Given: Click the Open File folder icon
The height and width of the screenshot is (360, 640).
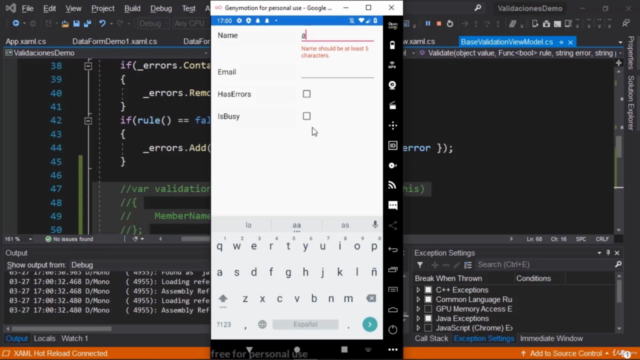Looking at the screenshot, I should (x=65, y=24).
